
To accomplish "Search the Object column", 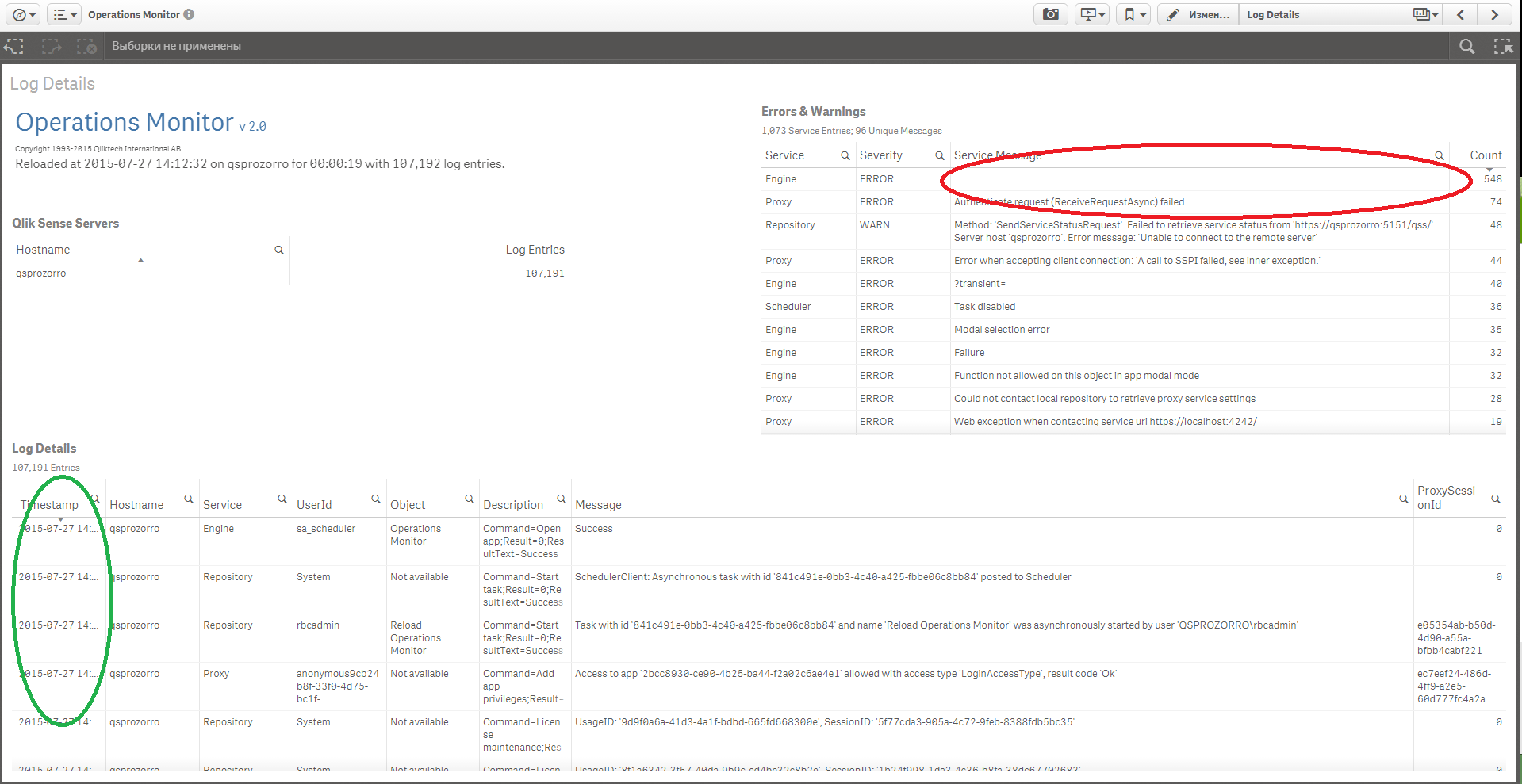I will coord(470,499).
